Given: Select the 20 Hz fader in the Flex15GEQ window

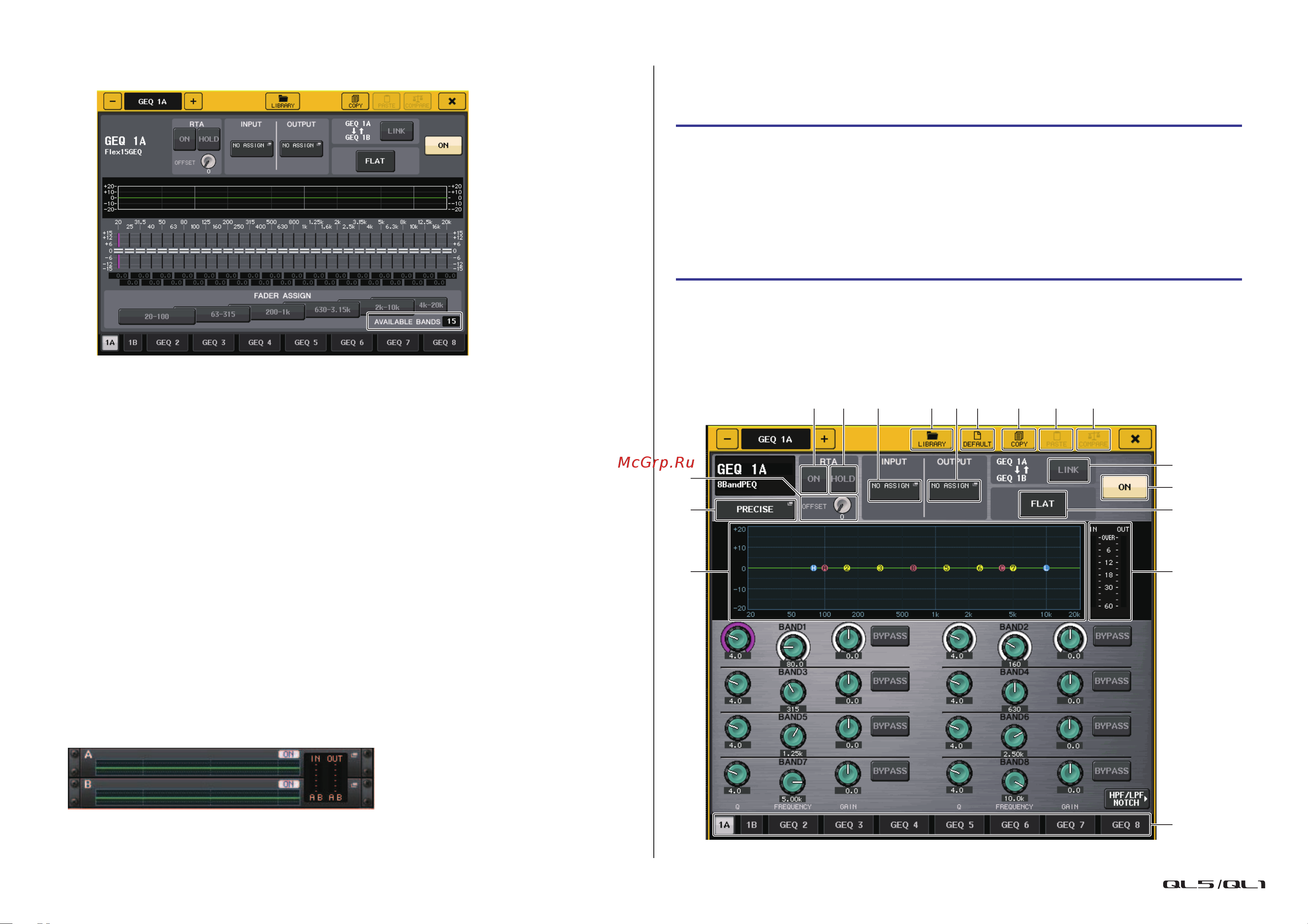Looking at the screenshot, I should [x=118, y=250].
